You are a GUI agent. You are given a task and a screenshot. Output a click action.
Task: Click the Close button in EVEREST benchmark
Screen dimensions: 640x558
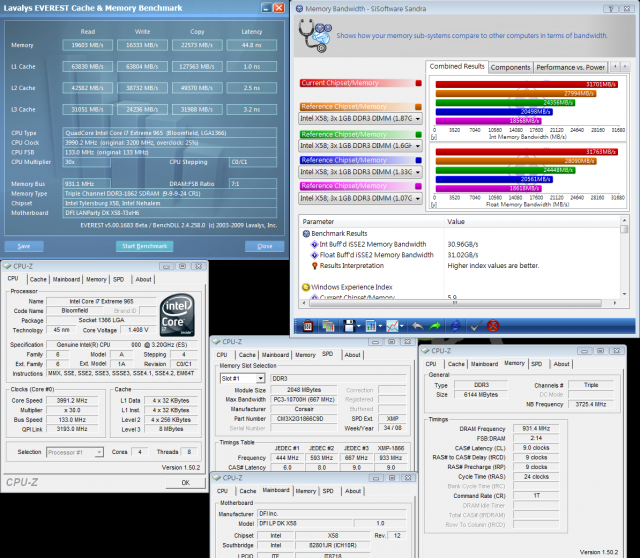pyautogui.click(x=264, y=246)
